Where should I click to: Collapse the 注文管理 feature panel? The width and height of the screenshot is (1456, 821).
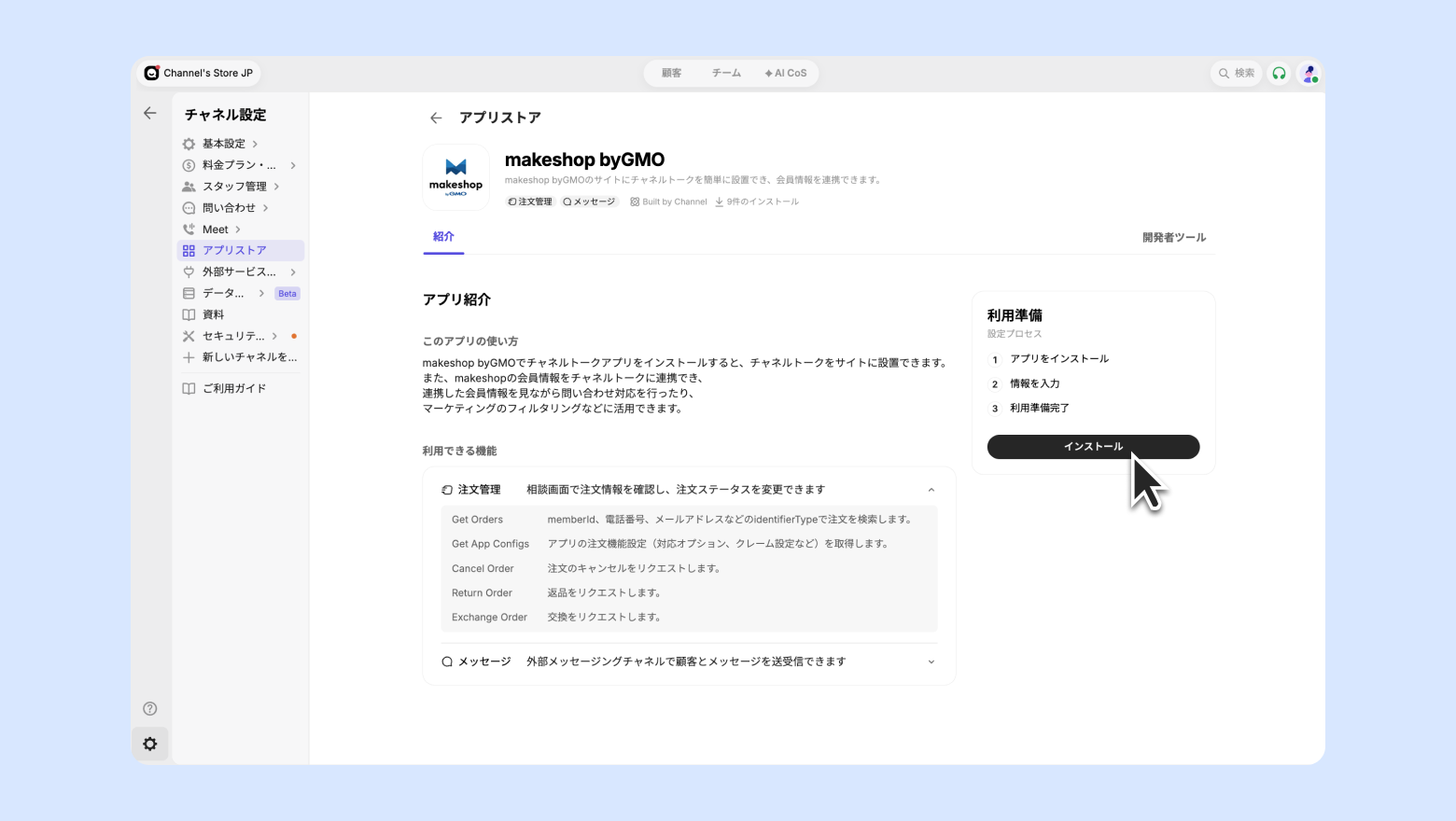click(931, 490)
